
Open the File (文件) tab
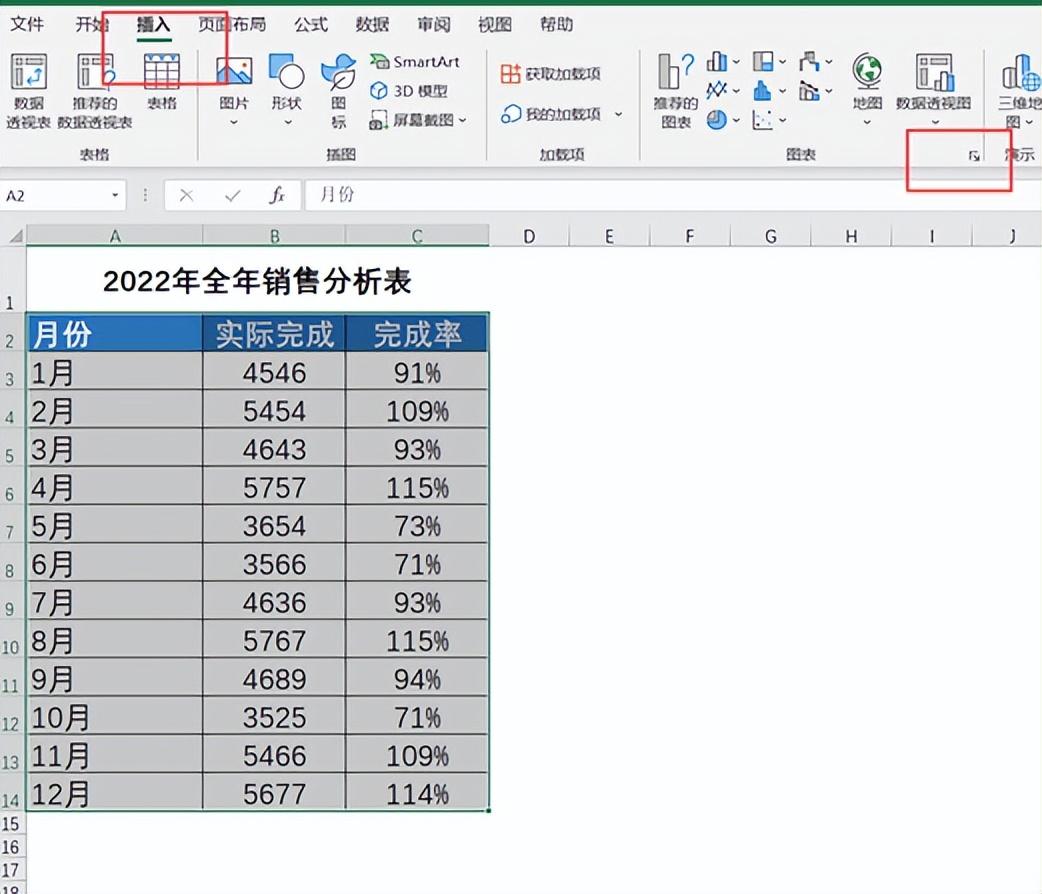pyautogui.click(x=27, y=25)
